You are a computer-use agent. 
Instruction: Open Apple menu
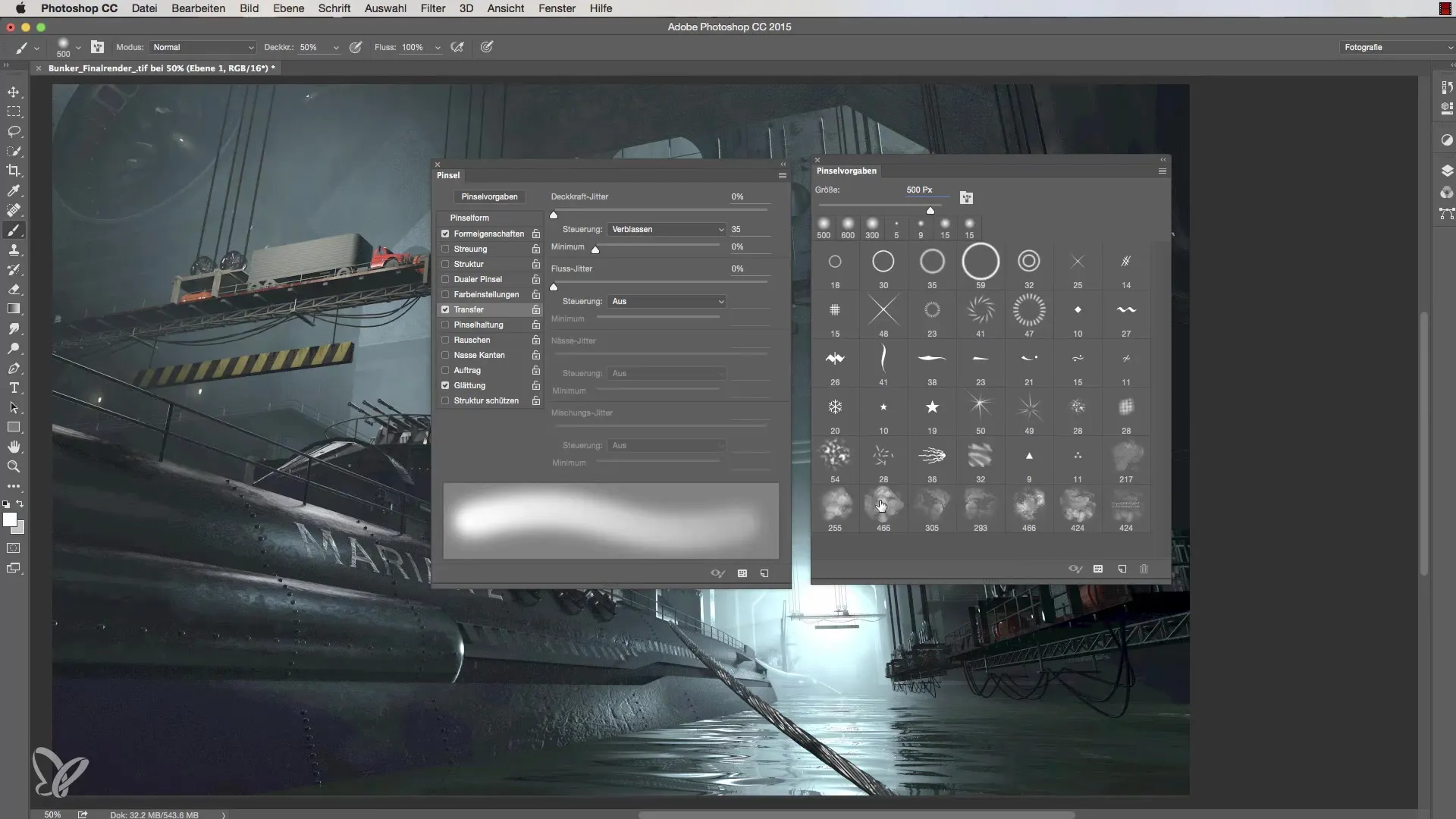pos(20,8)
